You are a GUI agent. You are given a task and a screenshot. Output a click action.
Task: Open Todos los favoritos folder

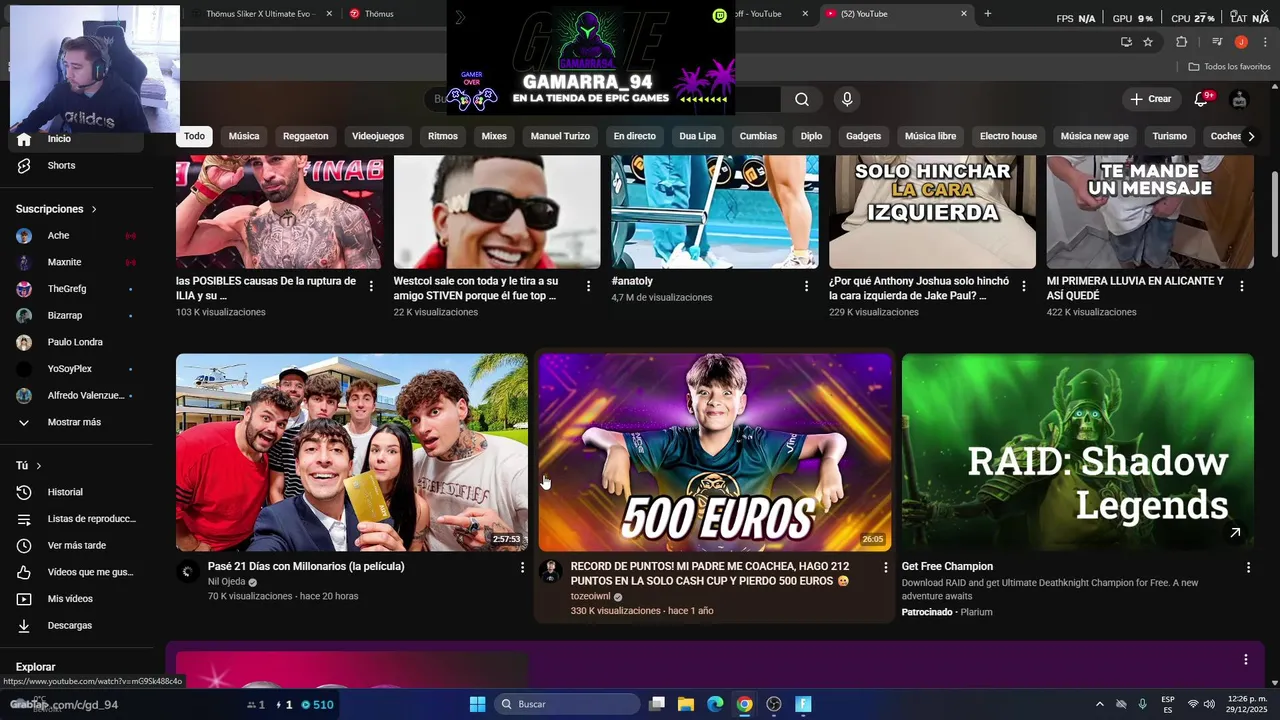pos(1230,66)
